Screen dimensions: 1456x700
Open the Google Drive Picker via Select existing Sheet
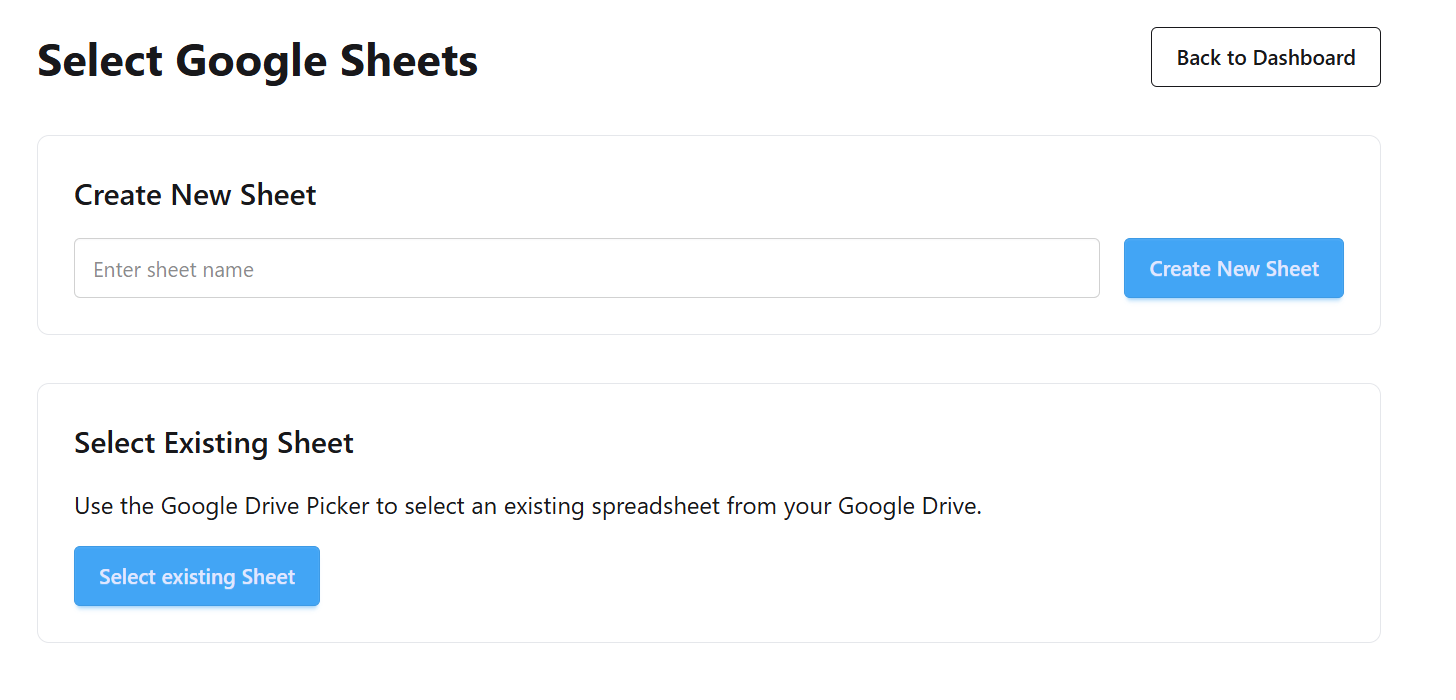(x=196, y=576)
